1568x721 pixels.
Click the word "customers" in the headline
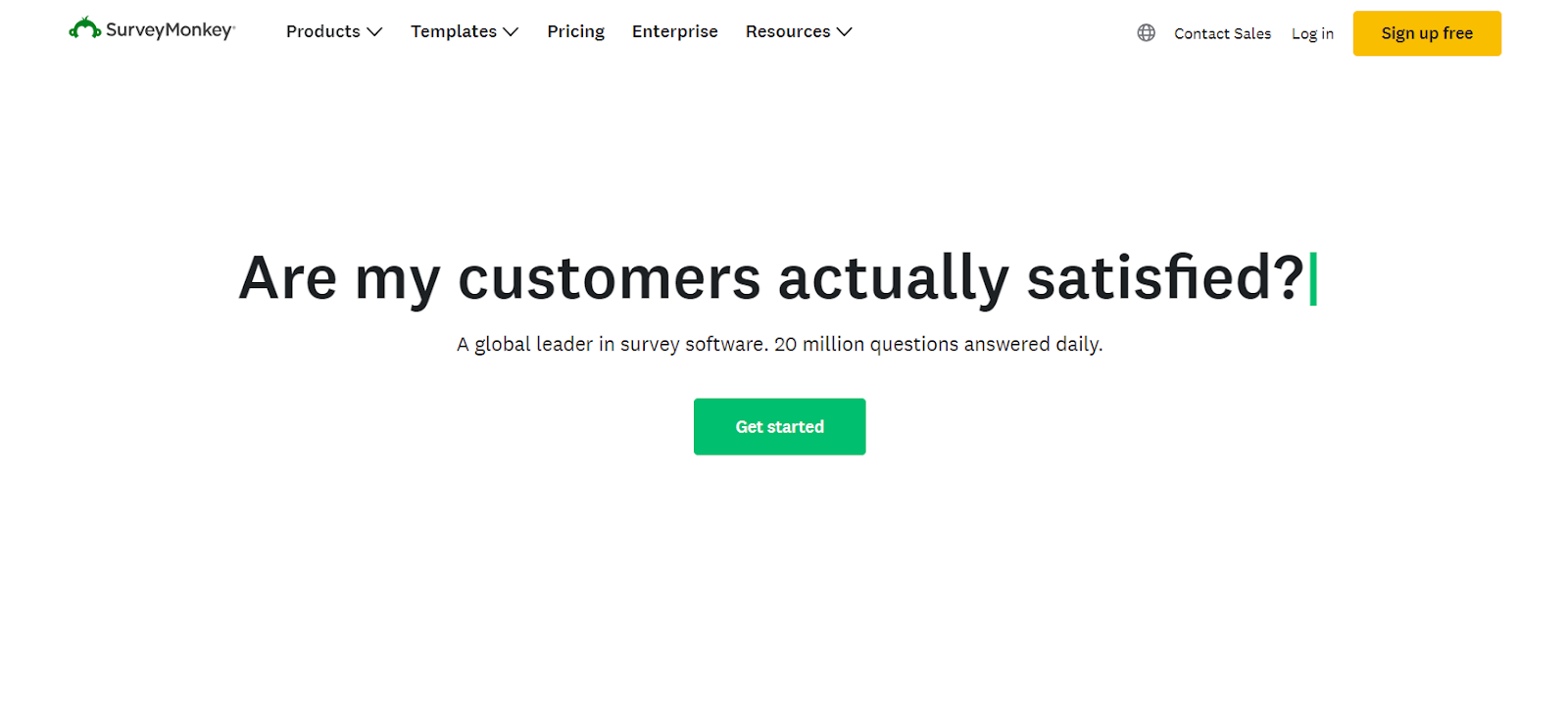(609, 278)
